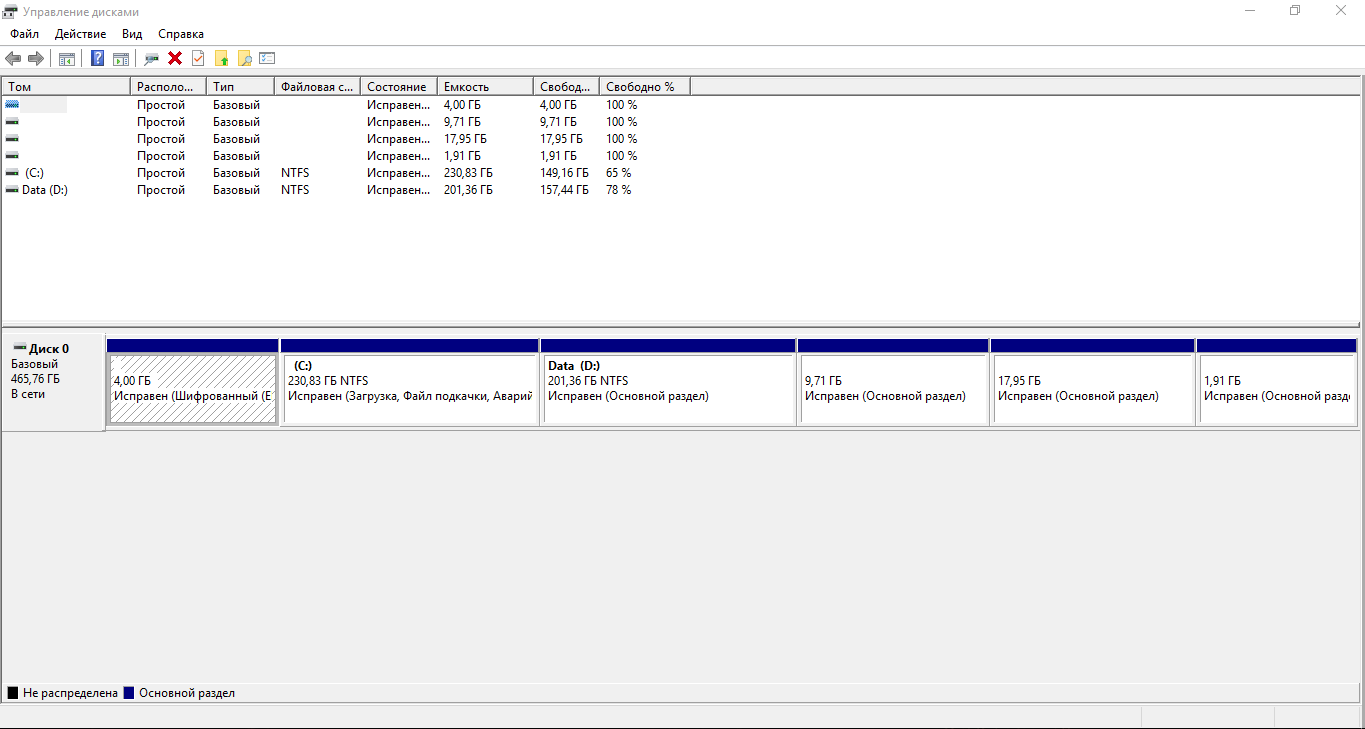Select the 17,95 ГБ partition block
This screenshot has width=1365, height=729.
pos(1091,389)
